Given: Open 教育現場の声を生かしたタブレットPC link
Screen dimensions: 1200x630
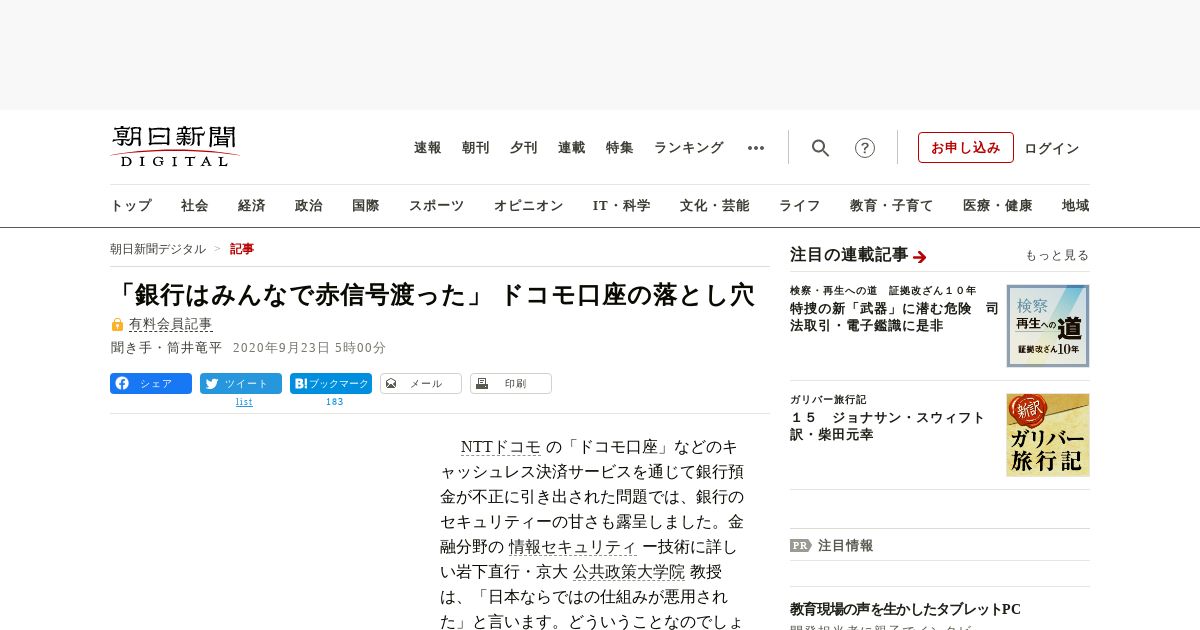Looking at the screenshot, I should [905, 609].
